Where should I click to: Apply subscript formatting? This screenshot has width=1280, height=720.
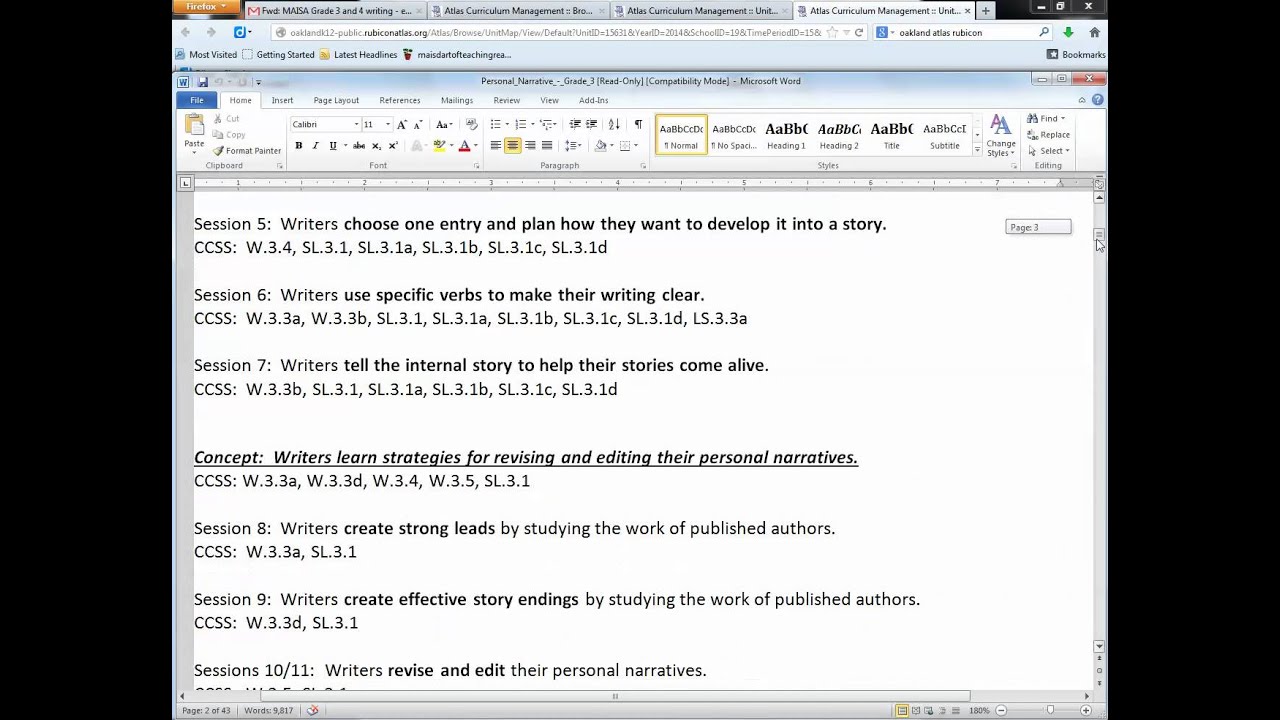(377, 146)
